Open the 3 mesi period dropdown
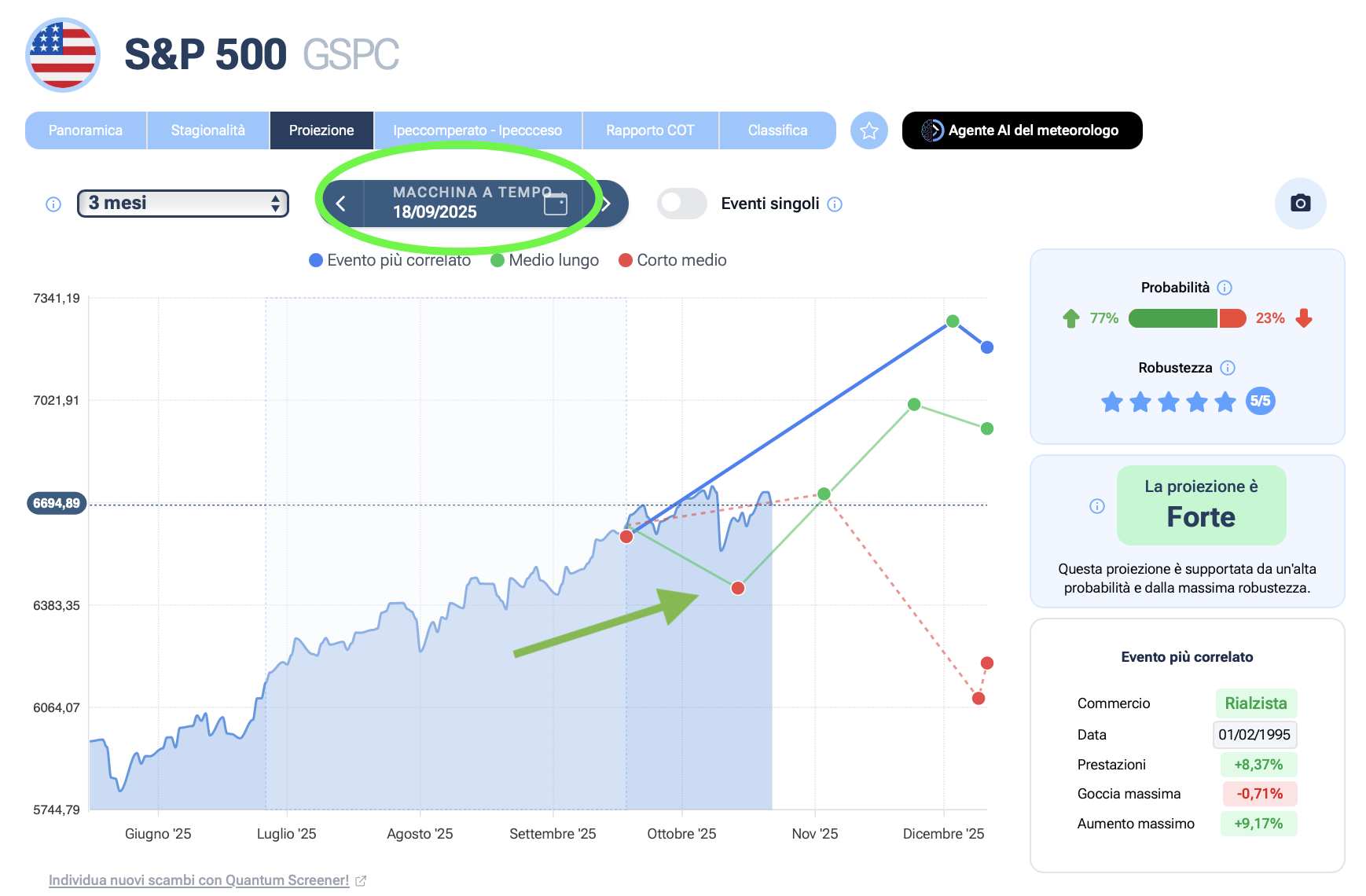 pos(183,204)
